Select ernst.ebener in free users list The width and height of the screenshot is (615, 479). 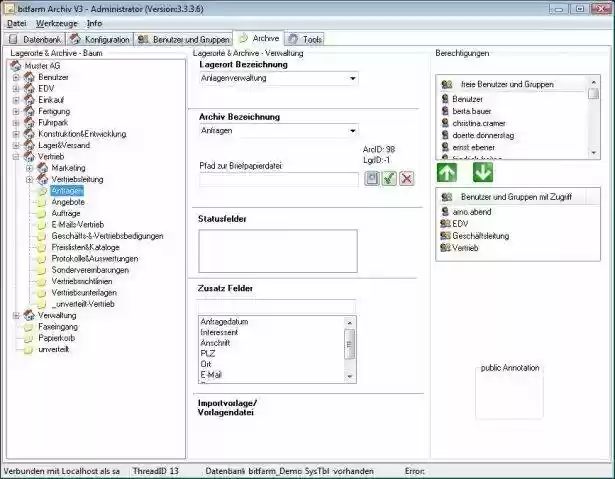click(x=473, y=148)
